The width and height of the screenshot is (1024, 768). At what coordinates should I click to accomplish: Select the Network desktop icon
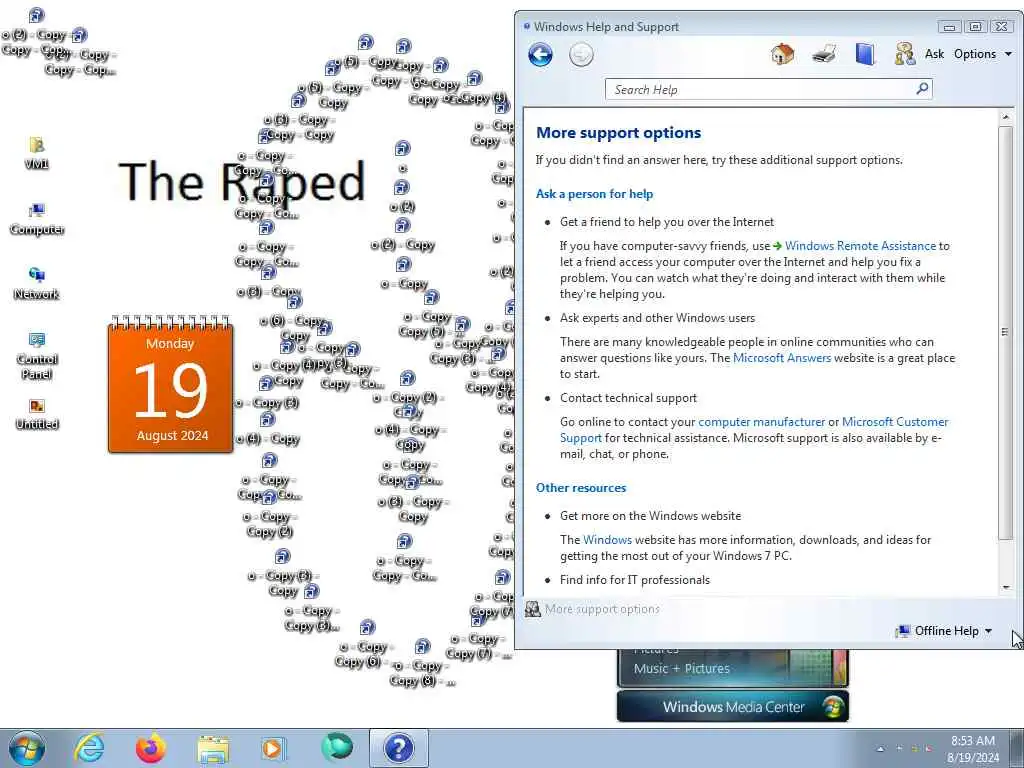point(37,283)
